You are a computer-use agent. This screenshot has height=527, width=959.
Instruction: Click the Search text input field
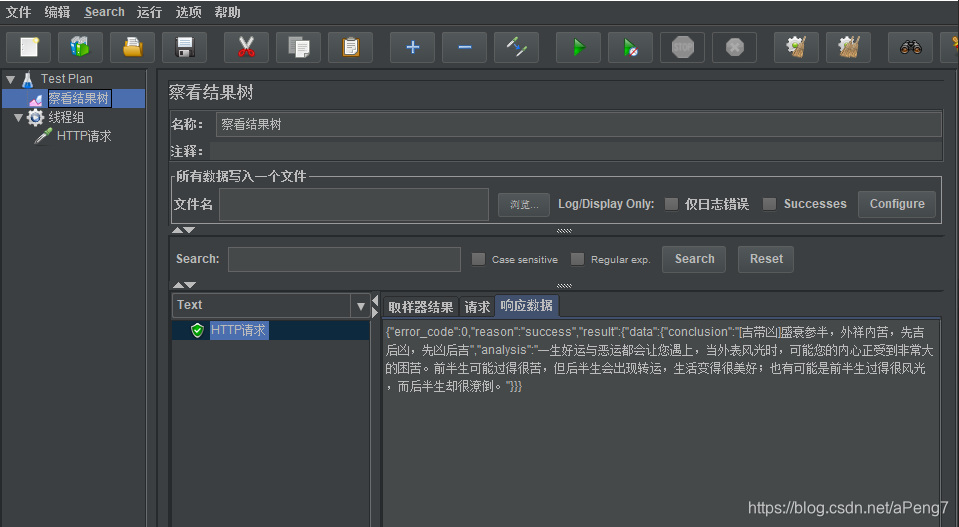tap(344, 259)
